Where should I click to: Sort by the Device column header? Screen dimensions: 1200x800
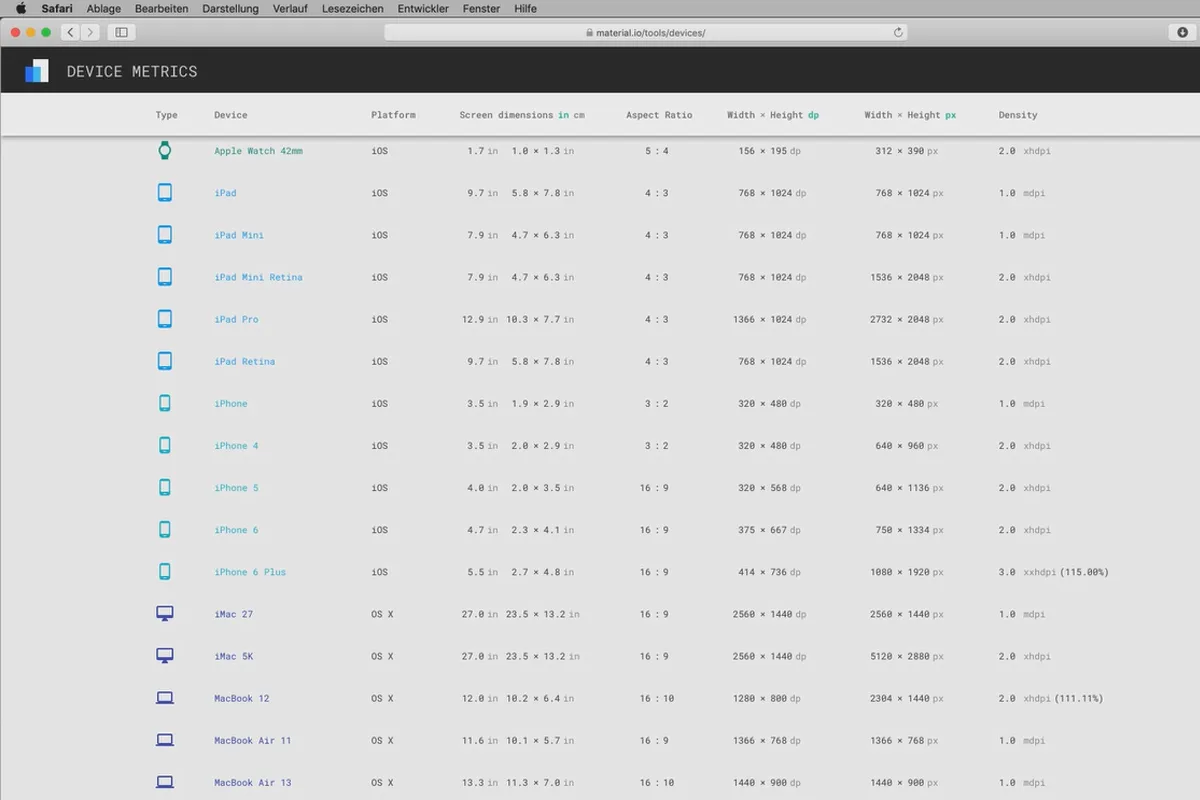[231, 115]
